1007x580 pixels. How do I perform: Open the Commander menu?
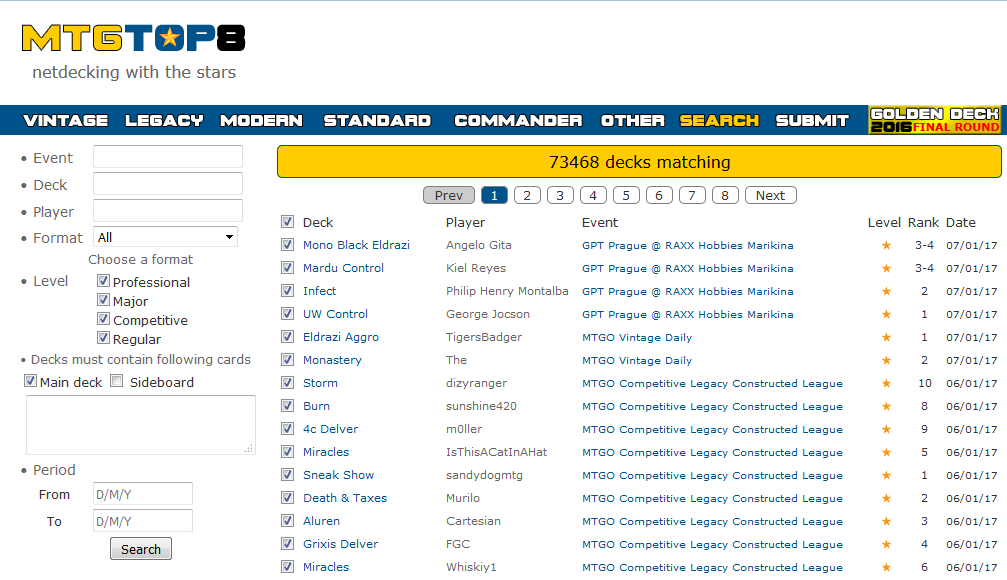pos(518,120)
